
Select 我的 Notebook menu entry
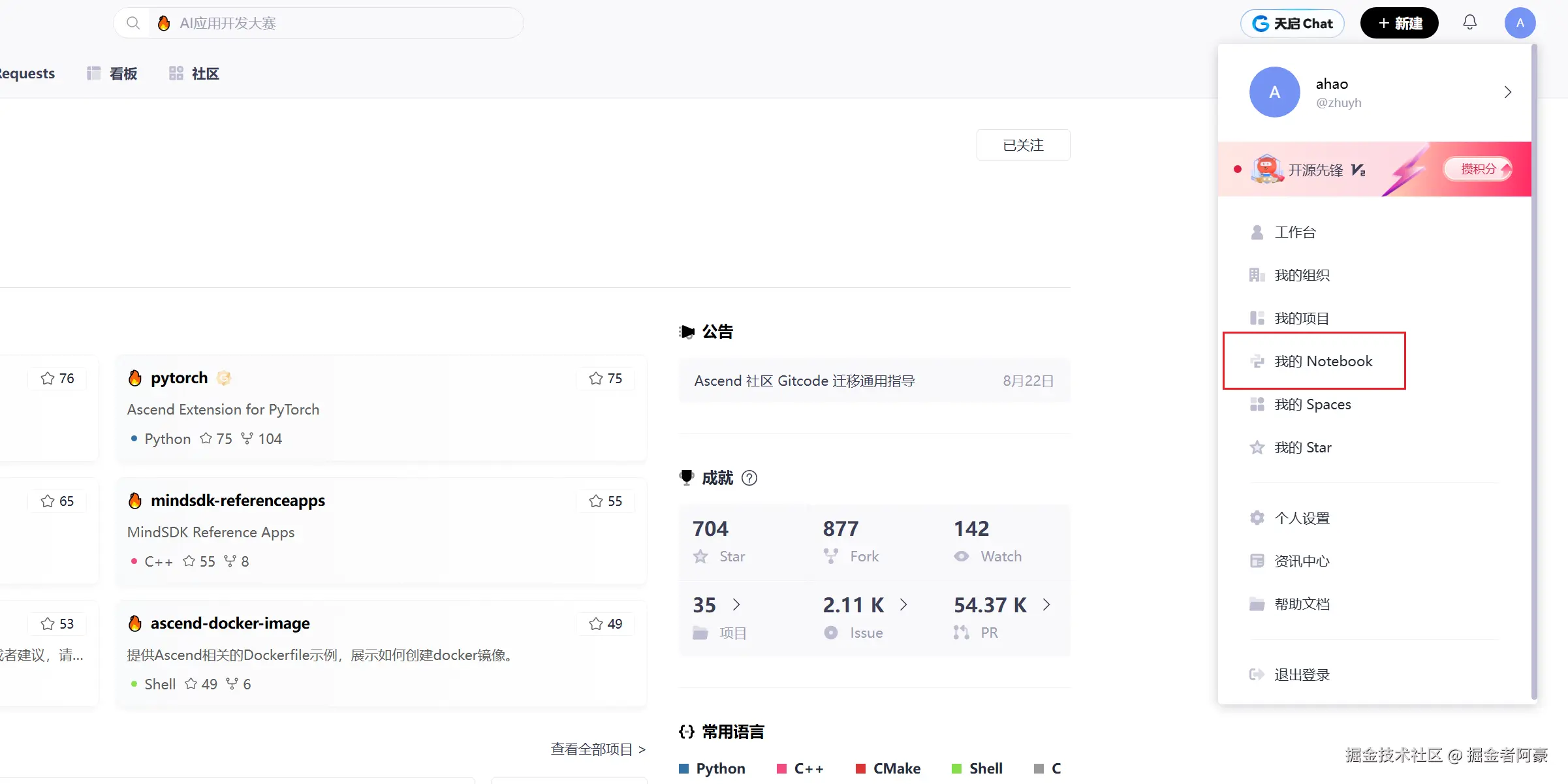click(1323, 361)
